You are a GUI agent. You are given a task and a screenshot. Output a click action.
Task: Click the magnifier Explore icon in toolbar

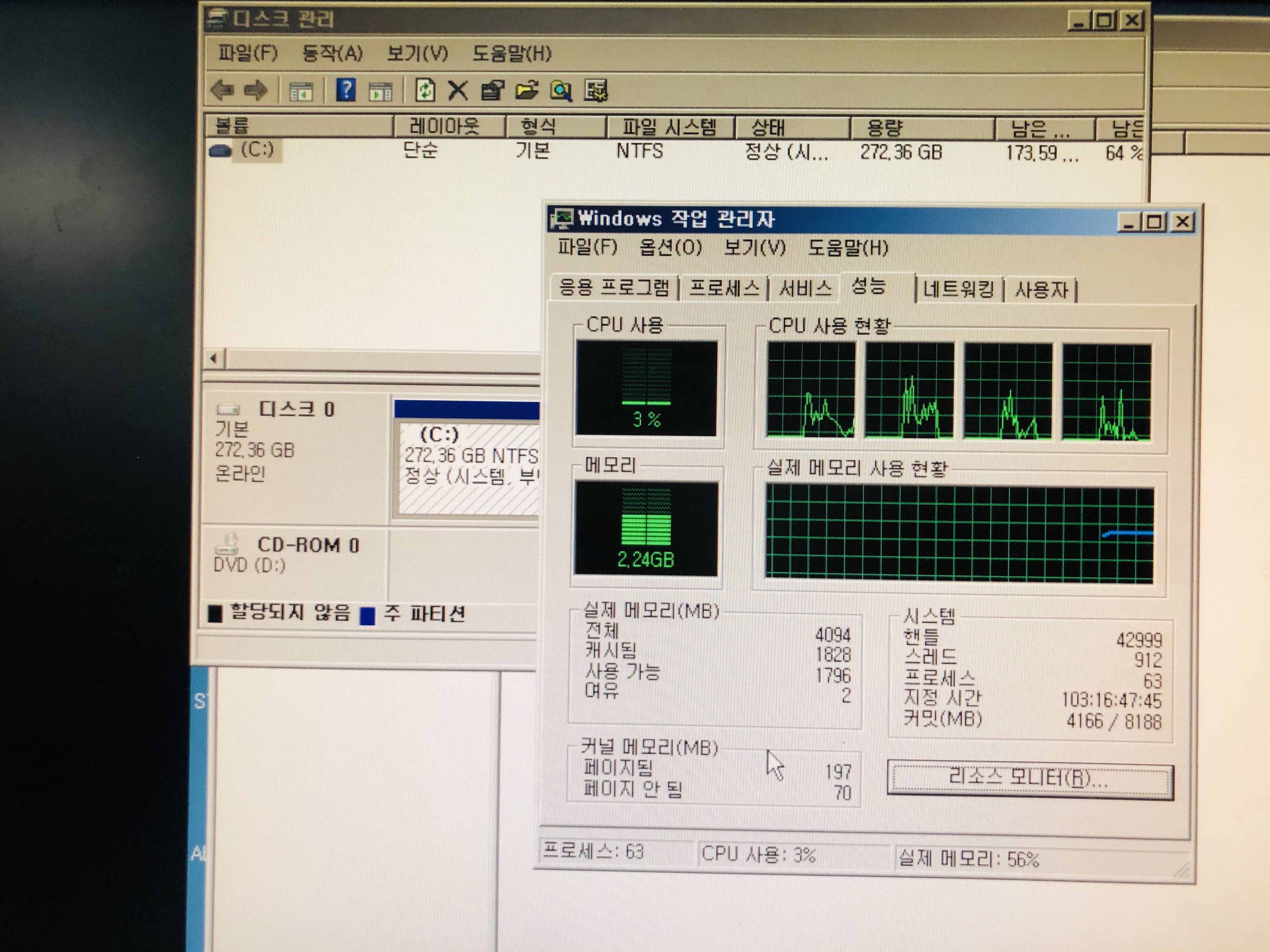[x=561, y=91]
